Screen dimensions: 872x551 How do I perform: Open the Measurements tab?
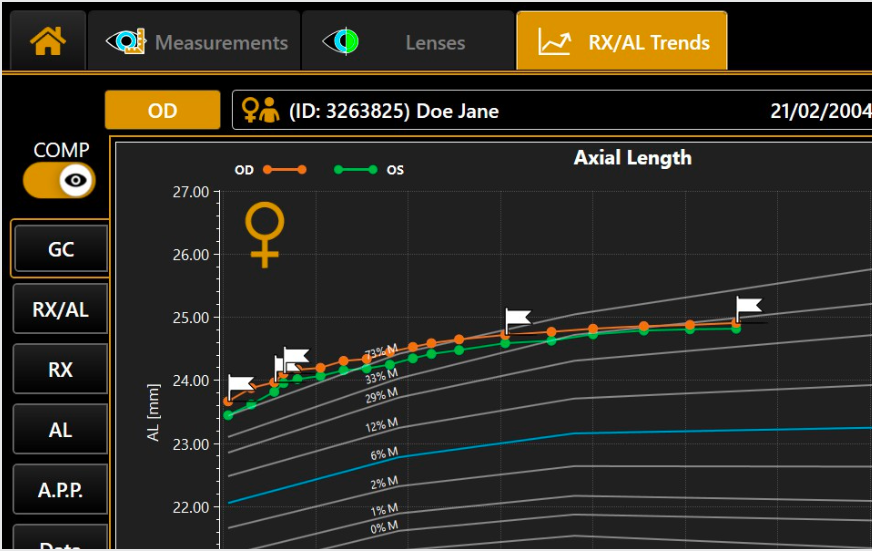[195, 42]
